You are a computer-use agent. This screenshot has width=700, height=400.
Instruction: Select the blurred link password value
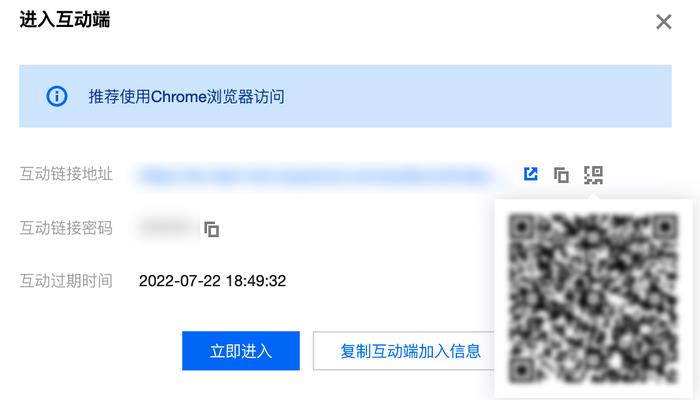point(167,228)
